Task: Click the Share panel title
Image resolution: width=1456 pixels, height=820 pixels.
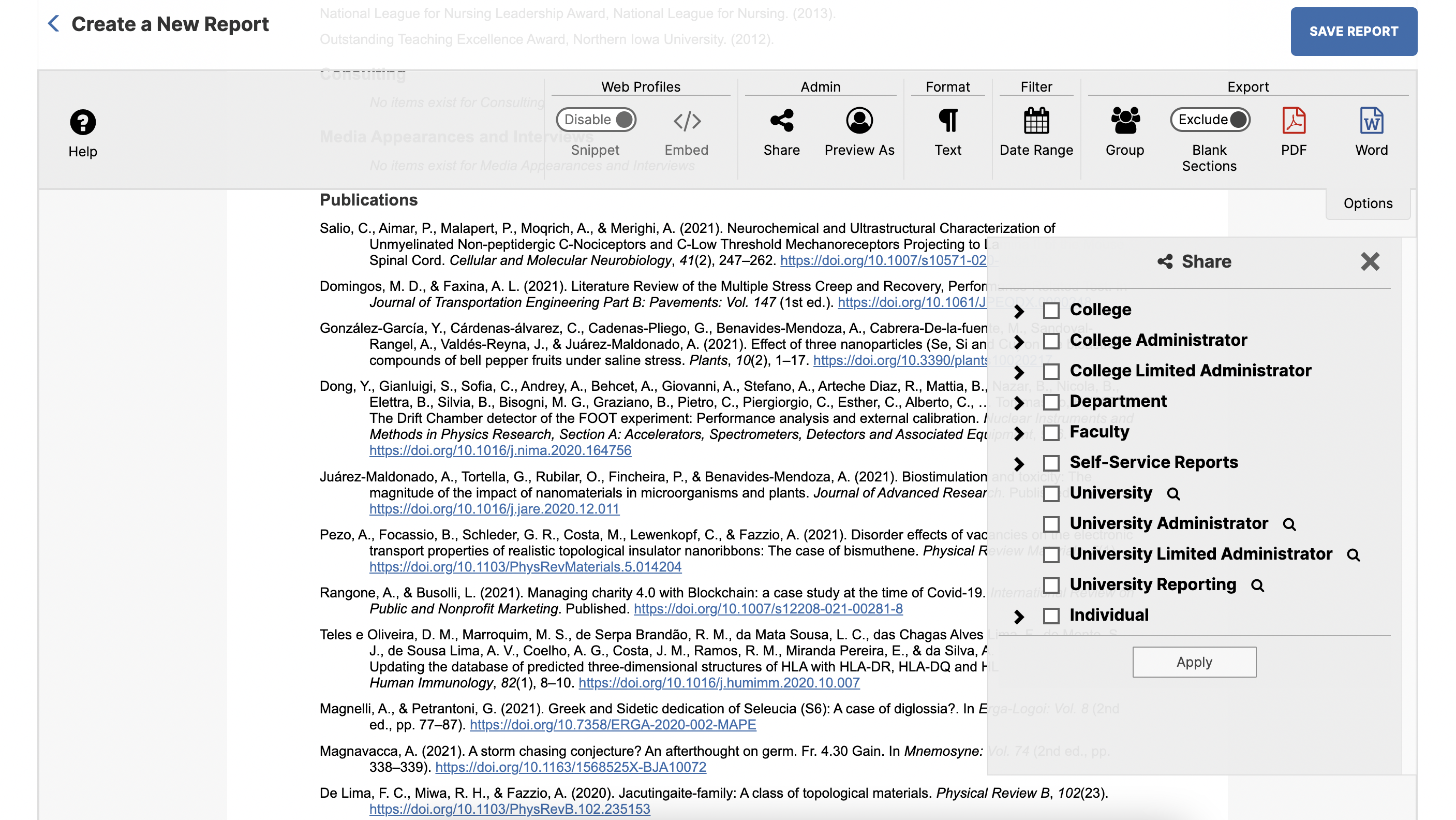Action: pyautogui.click(x=1194, y=261)
